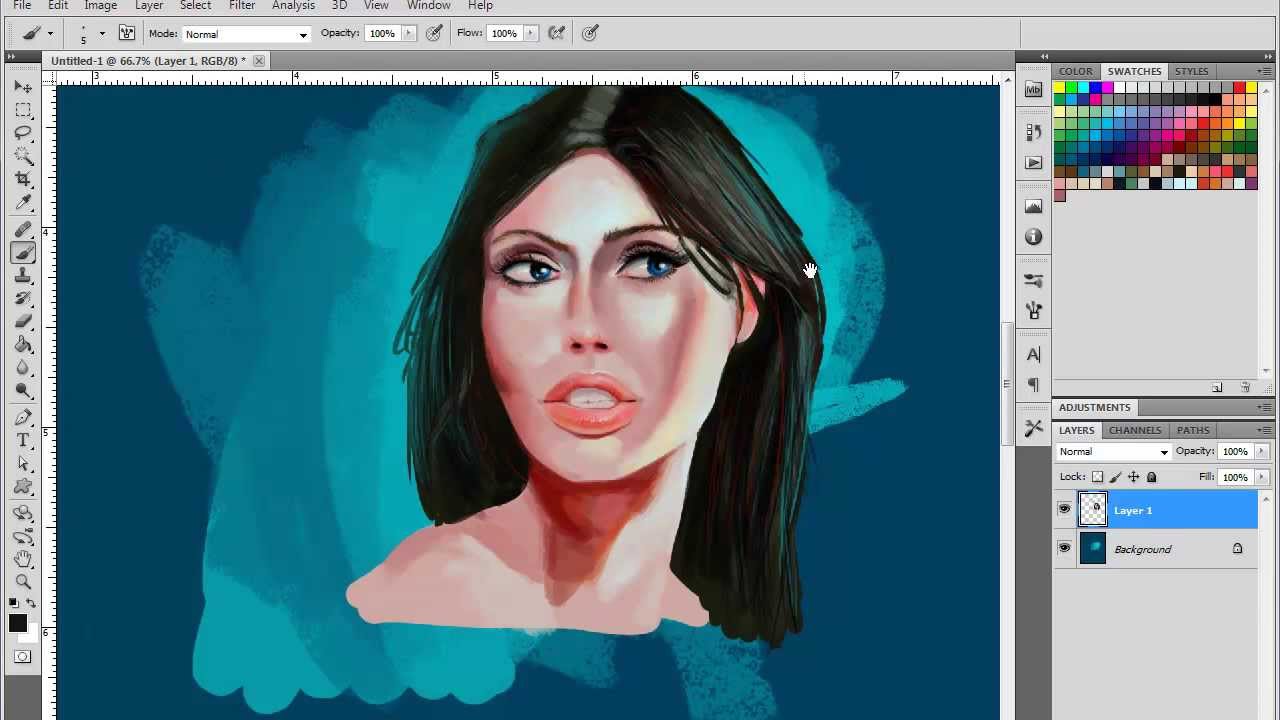
Task: Select the Pen tool
Action: (23, 418)
